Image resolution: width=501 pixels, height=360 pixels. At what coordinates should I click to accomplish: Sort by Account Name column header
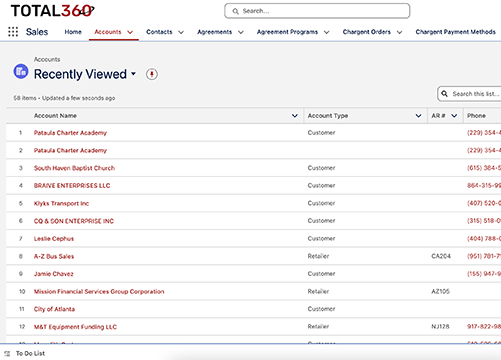(55, 116)
